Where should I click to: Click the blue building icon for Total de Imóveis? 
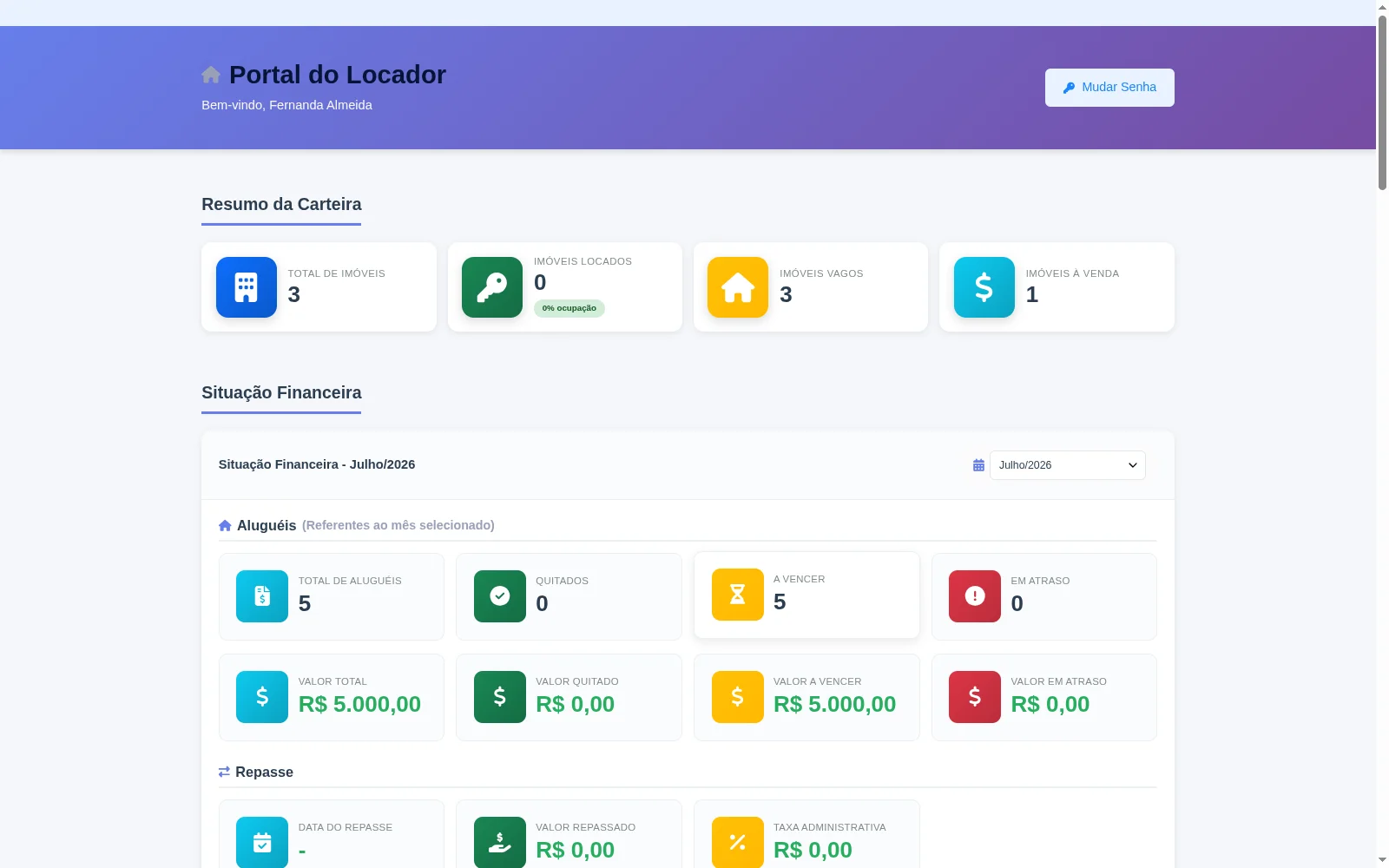247,287
